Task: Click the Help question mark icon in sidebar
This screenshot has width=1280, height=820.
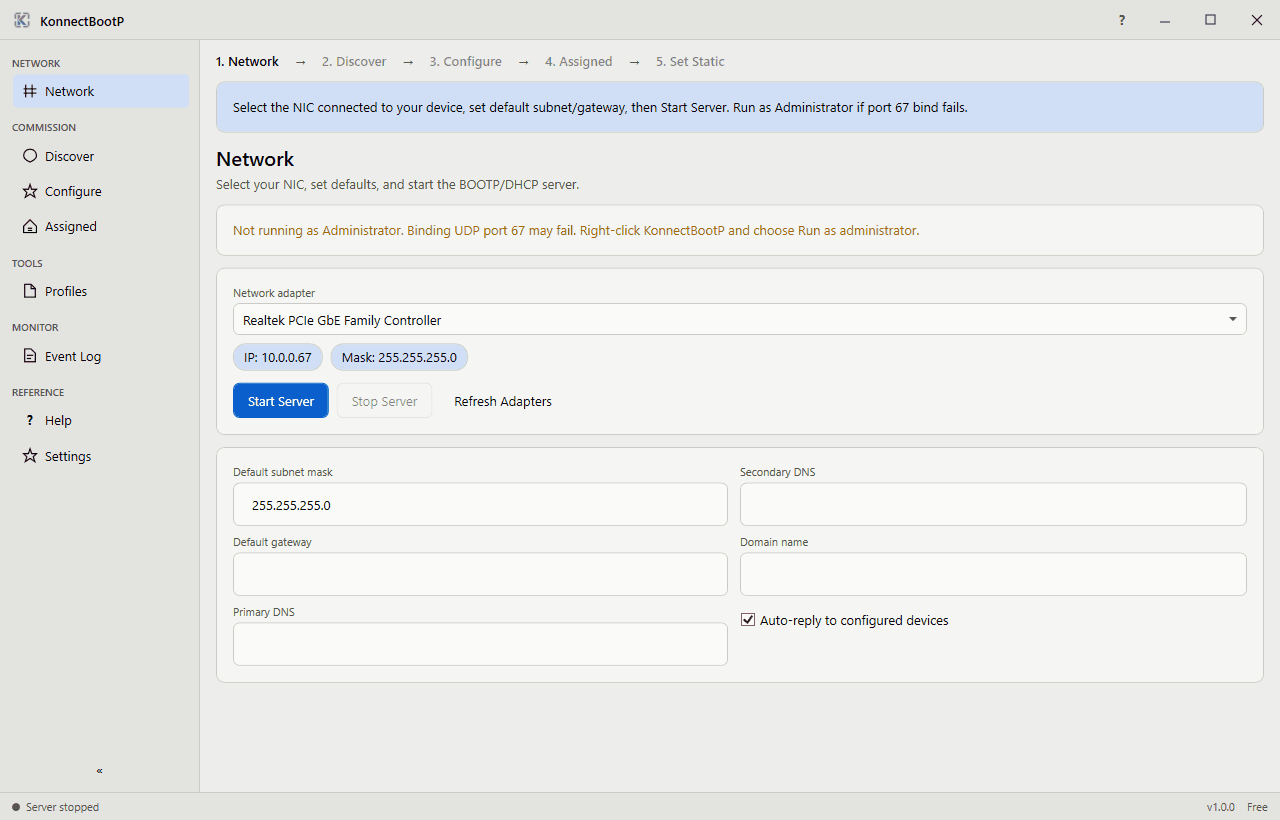Action: [30, 420]
